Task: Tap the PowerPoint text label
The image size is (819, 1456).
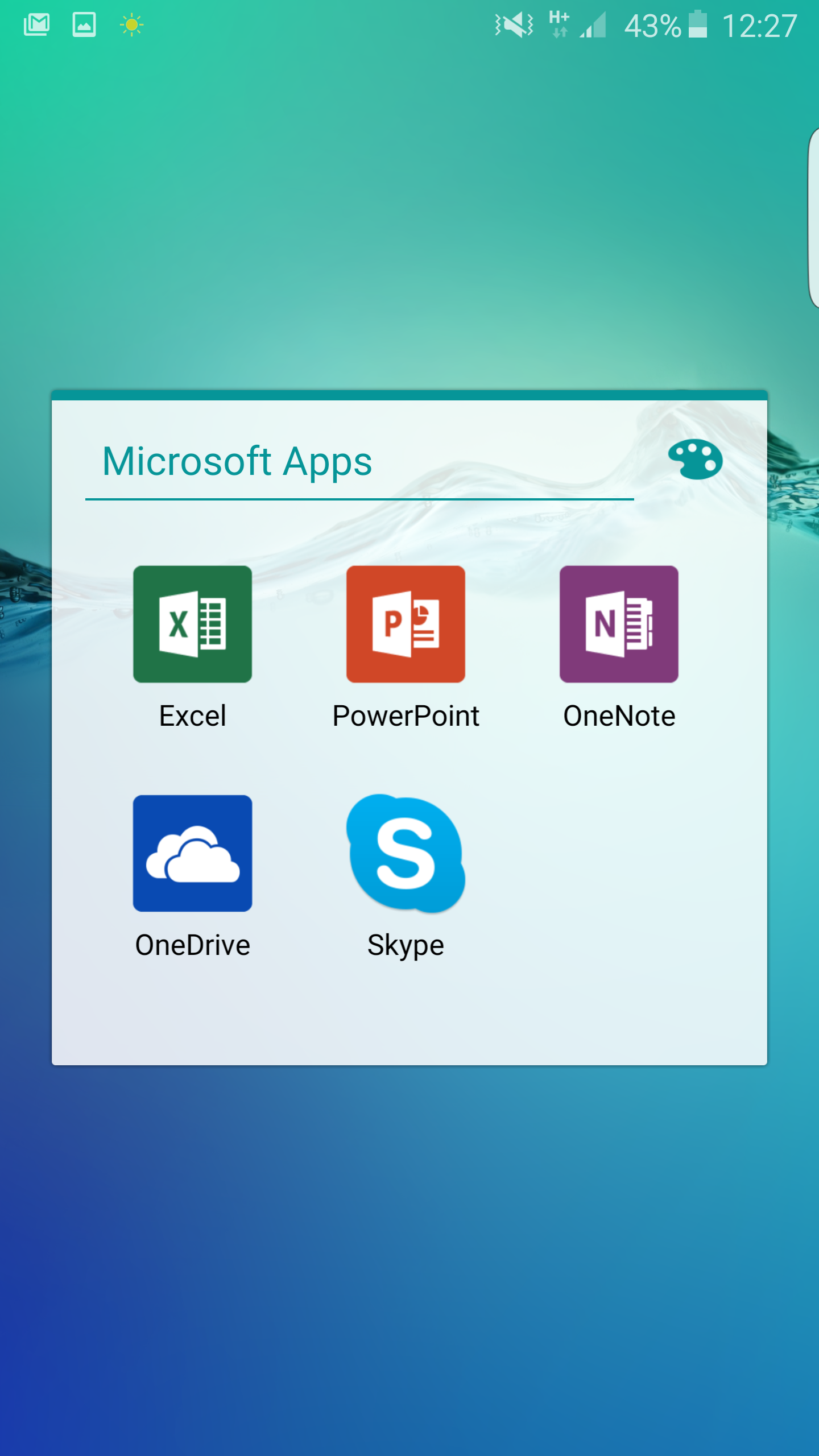Action: [406, 715]
